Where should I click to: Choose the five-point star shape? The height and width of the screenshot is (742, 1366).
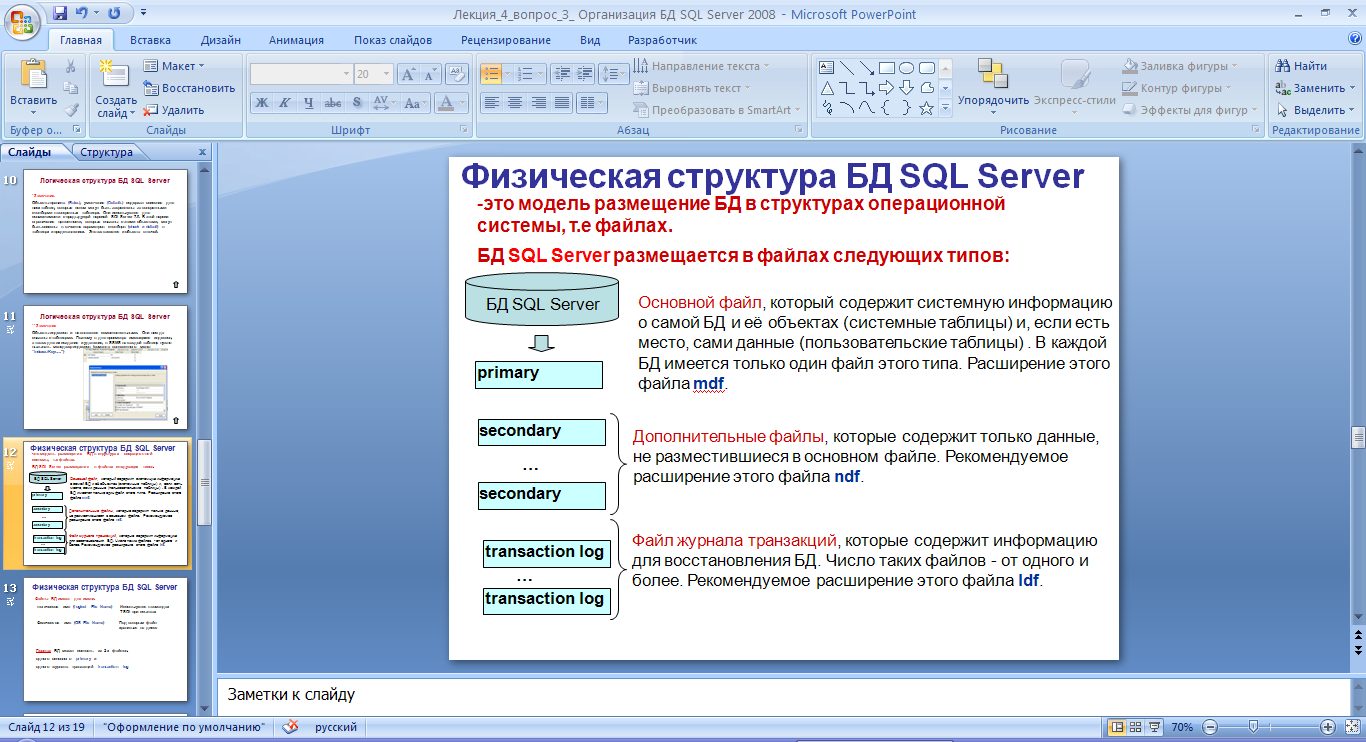point(926,108)
